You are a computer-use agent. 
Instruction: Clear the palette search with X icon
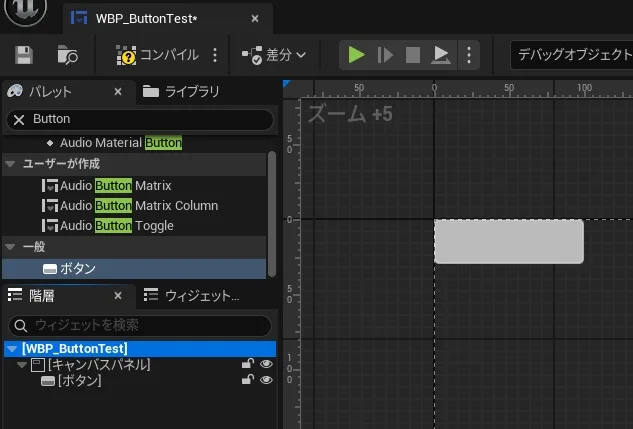coord(19,119)
